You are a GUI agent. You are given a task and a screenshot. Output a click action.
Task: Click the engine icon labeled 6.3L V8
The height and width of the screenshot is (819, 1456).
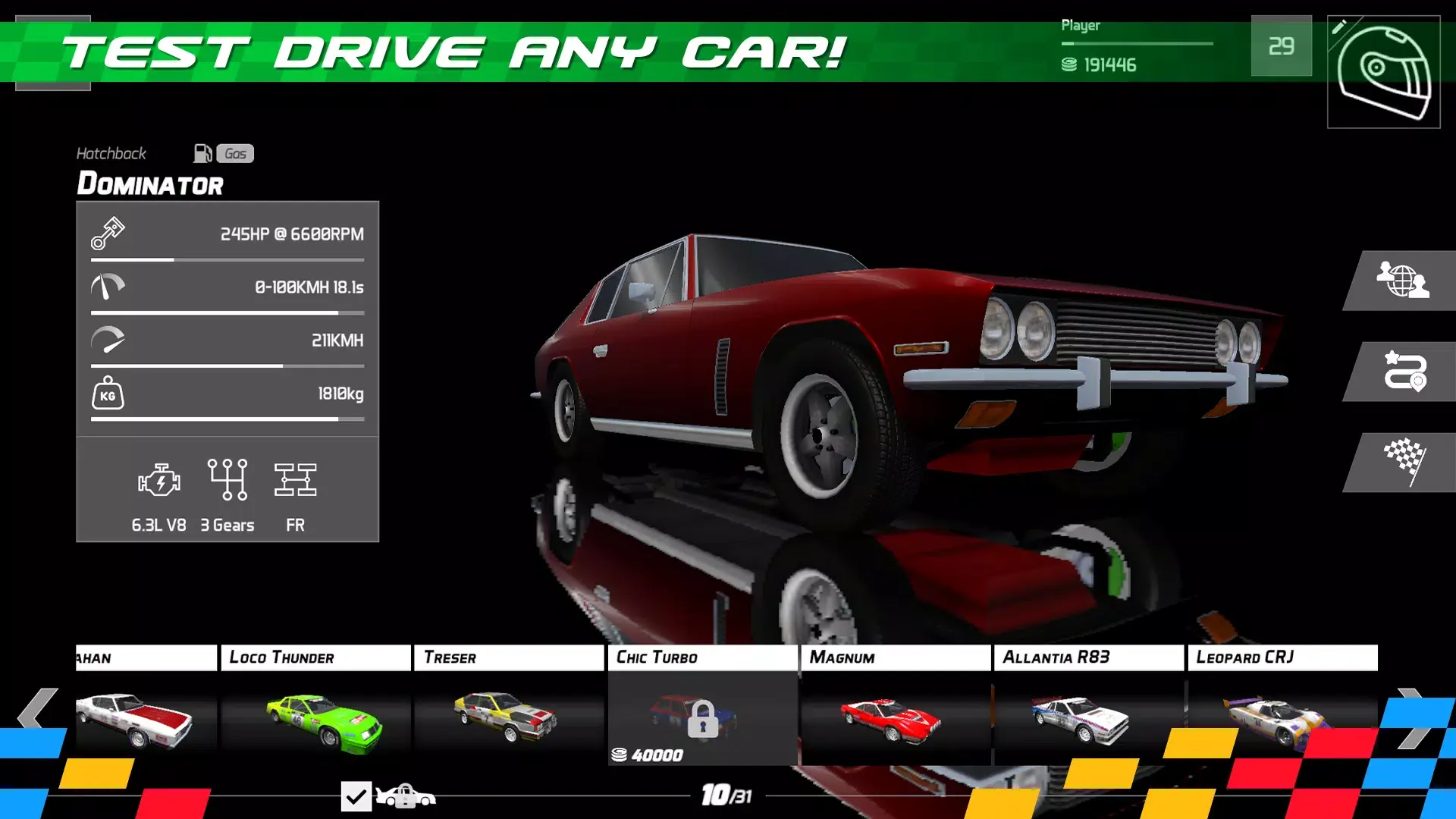(x=161, y=479)
